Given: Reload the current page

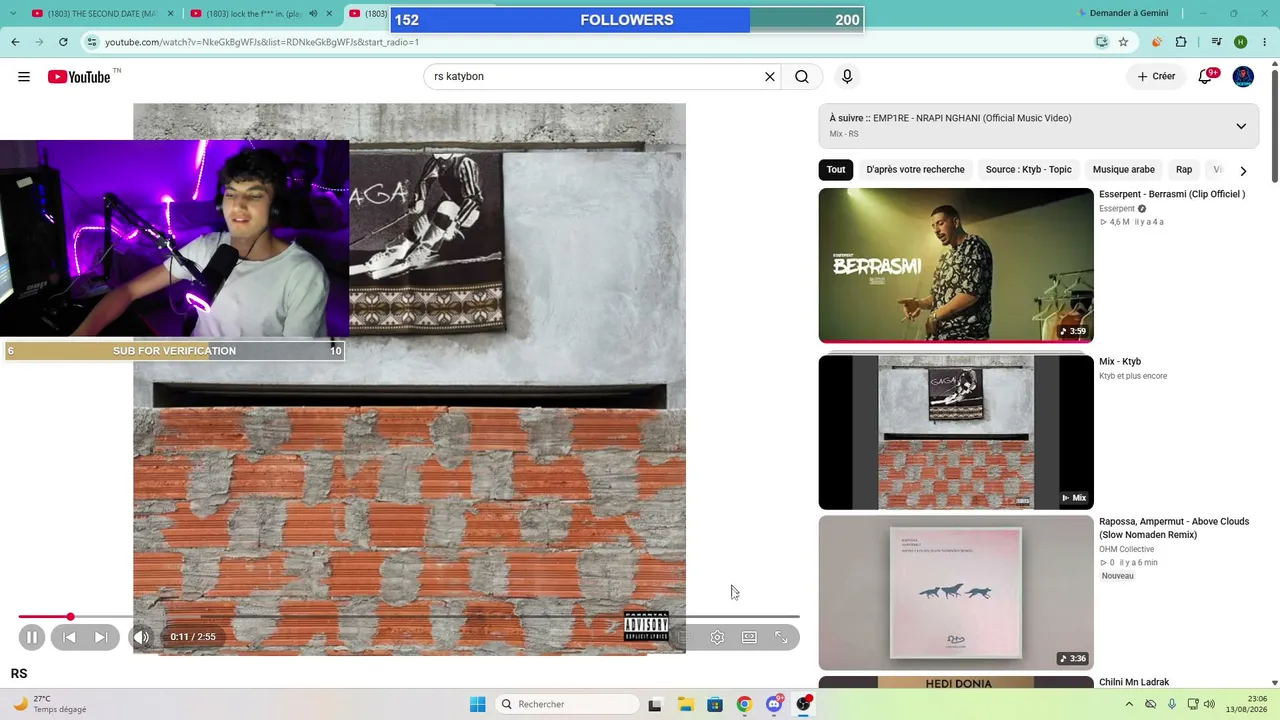Looking at the screenshot, I should click(x=63, y=42).
